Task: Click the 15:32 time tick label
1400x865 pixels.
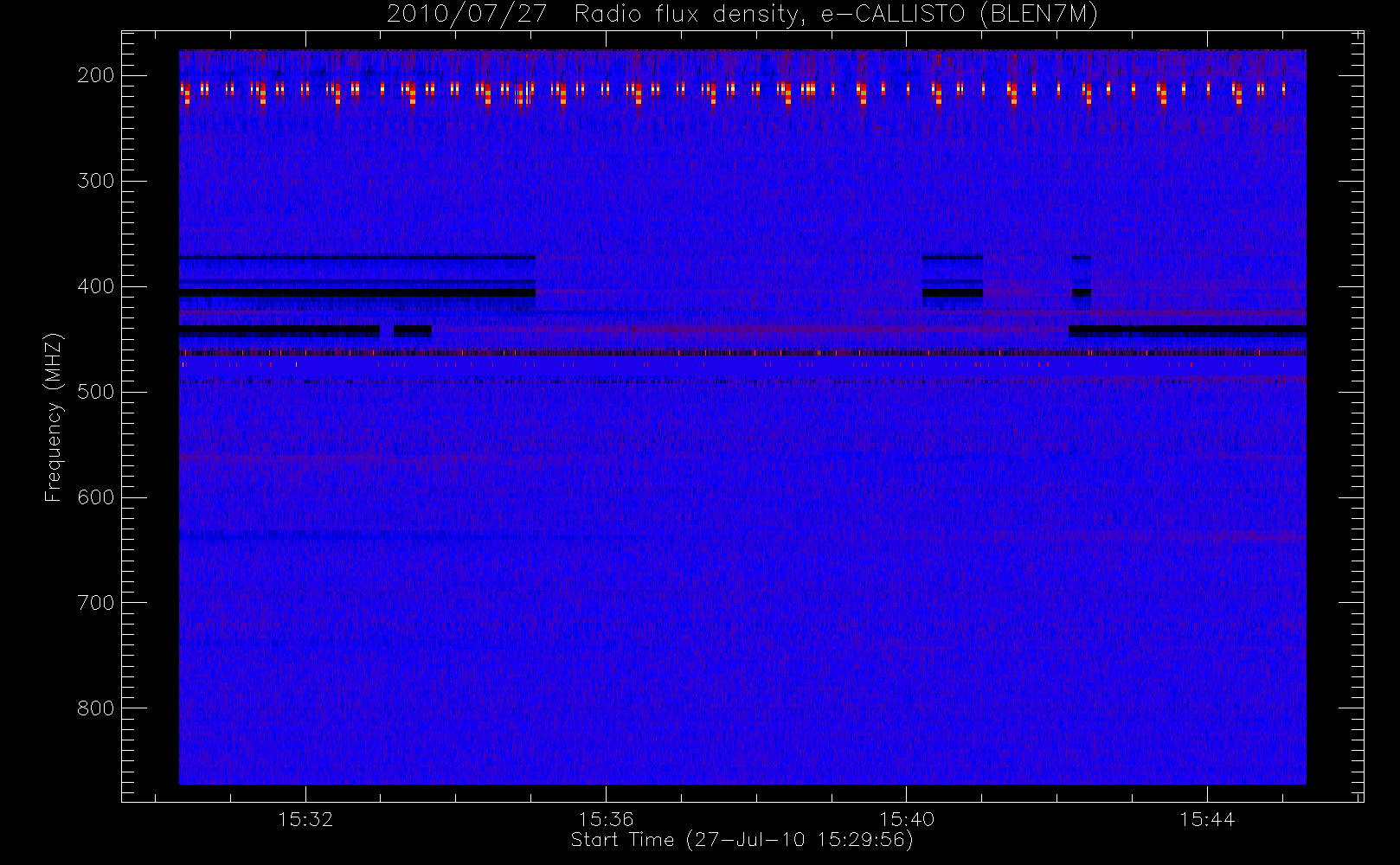Action: pyautogui.click(x=305, y=819)
